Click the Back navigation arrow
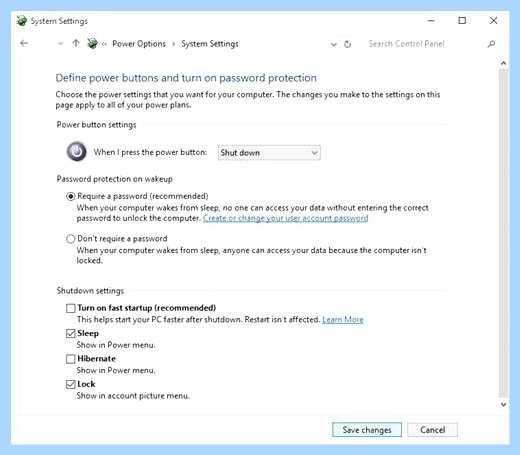Viewport: 520px width, 455px height. coord(24,43)
